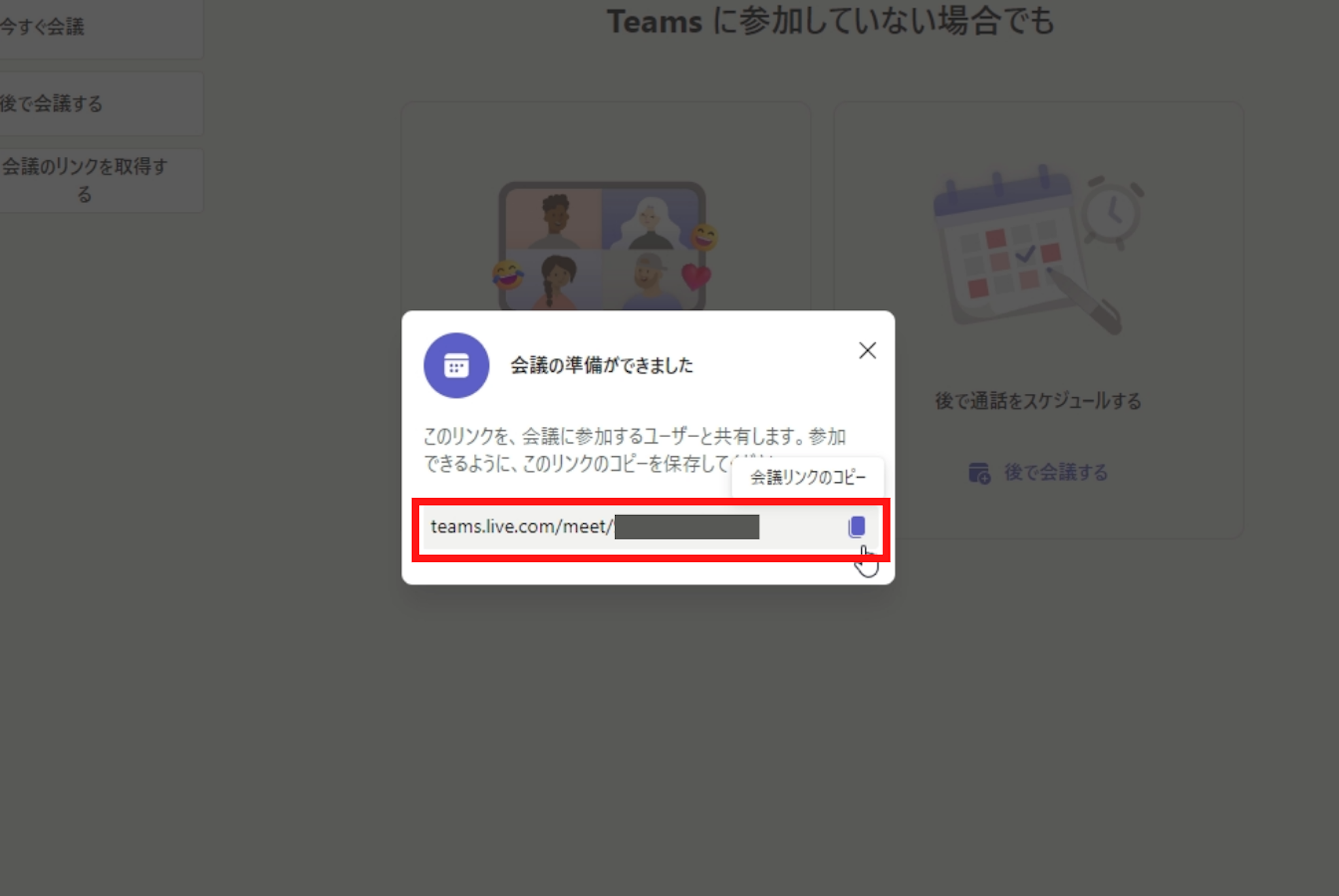
Task: Click the dialog description starting このリンクを
Action: 634,450
